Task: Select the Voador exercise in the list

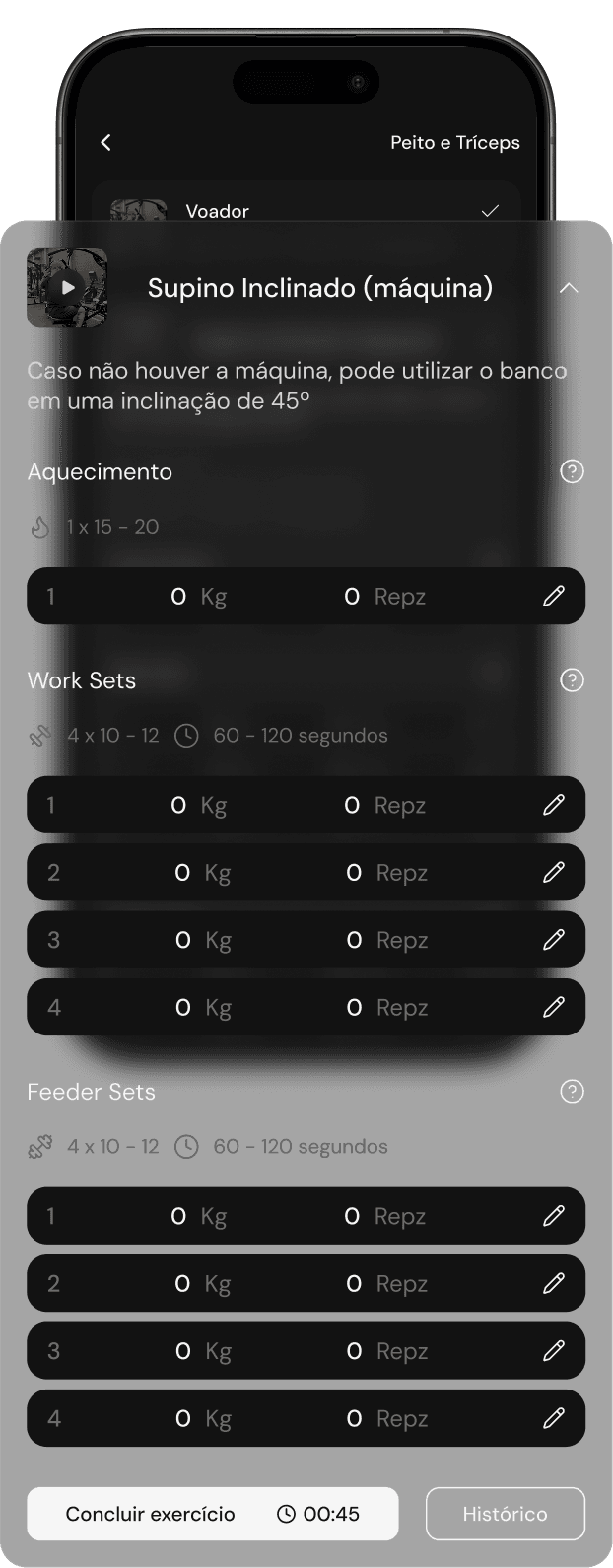Action: tap(219, 210)
